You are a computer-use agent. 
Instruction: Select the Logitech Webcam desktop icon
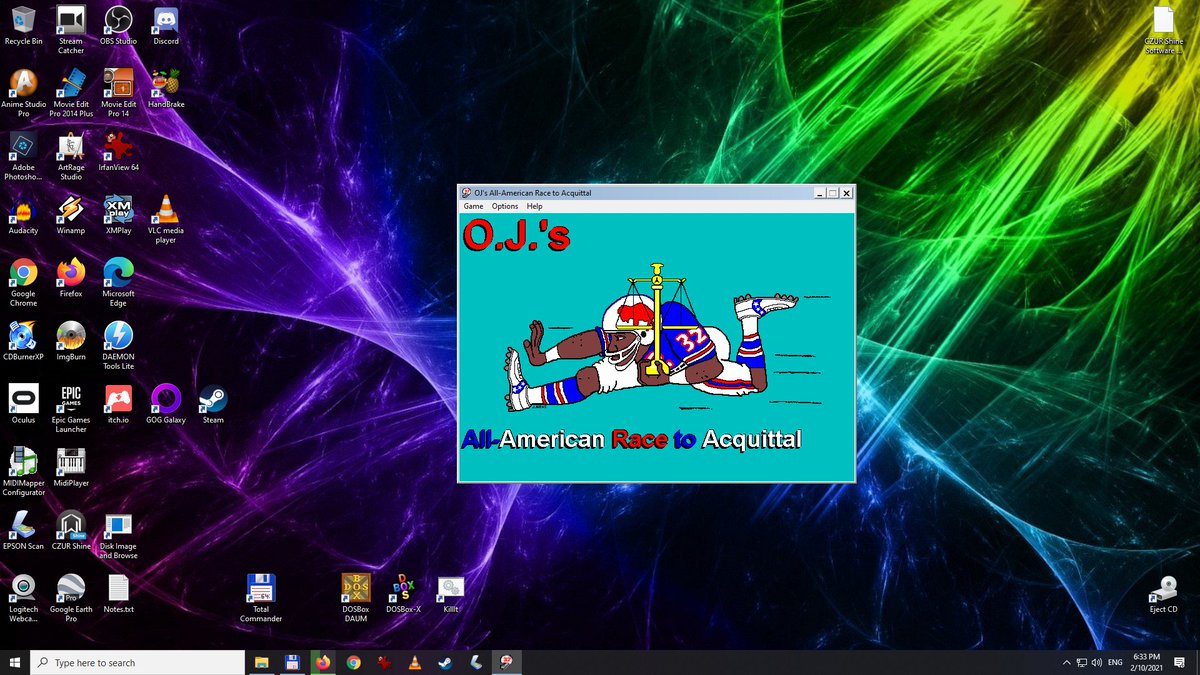[23, 597]
